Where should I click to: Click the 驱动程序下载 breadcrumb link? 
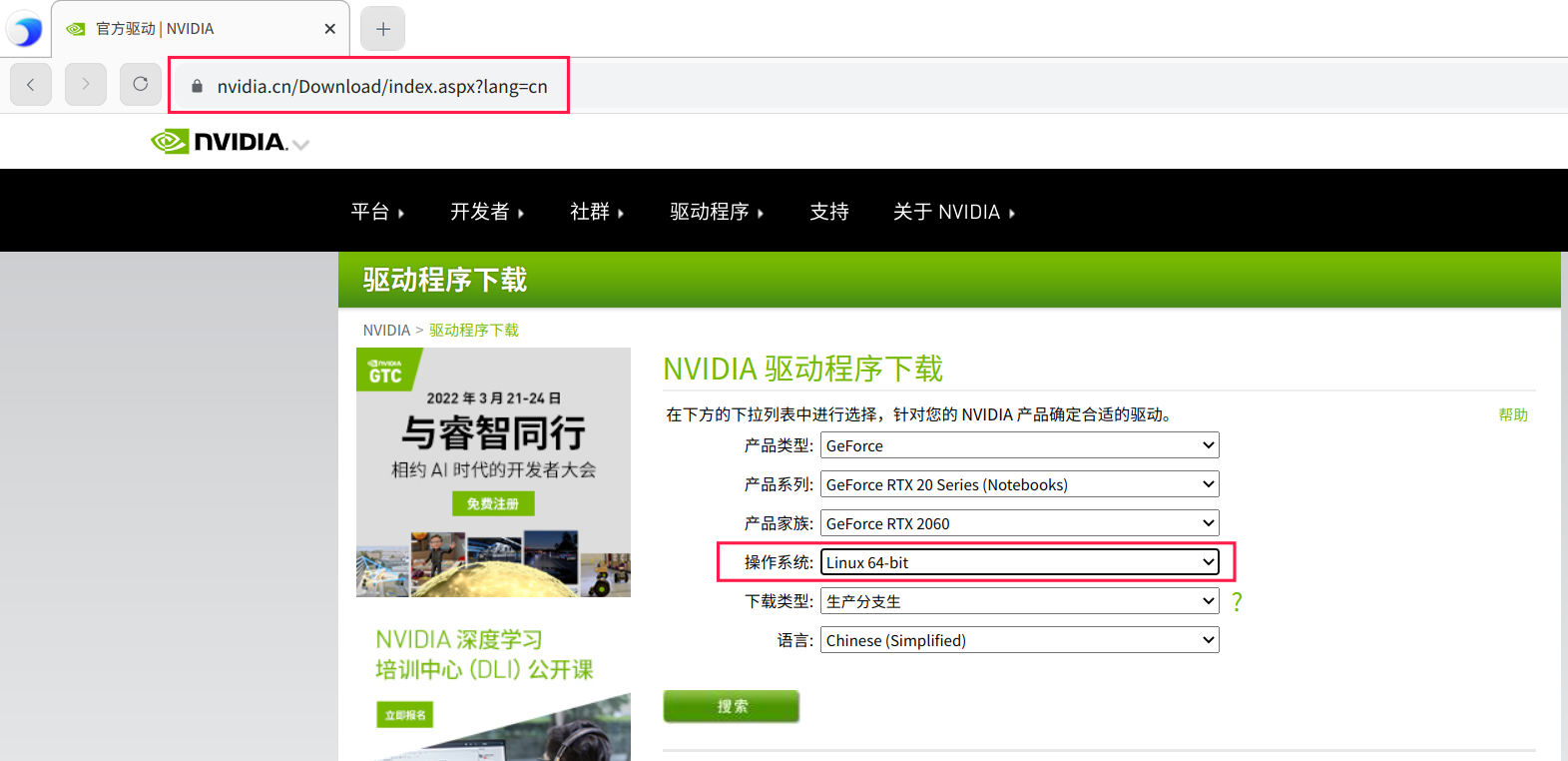[474, 331]
